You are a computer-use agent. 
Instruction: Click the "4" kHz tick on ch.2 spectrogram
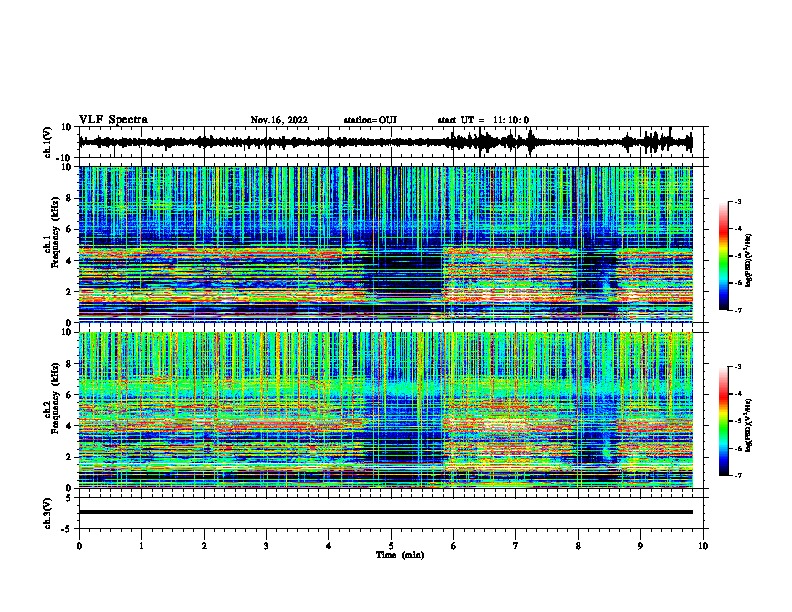[x=69, y=426]
